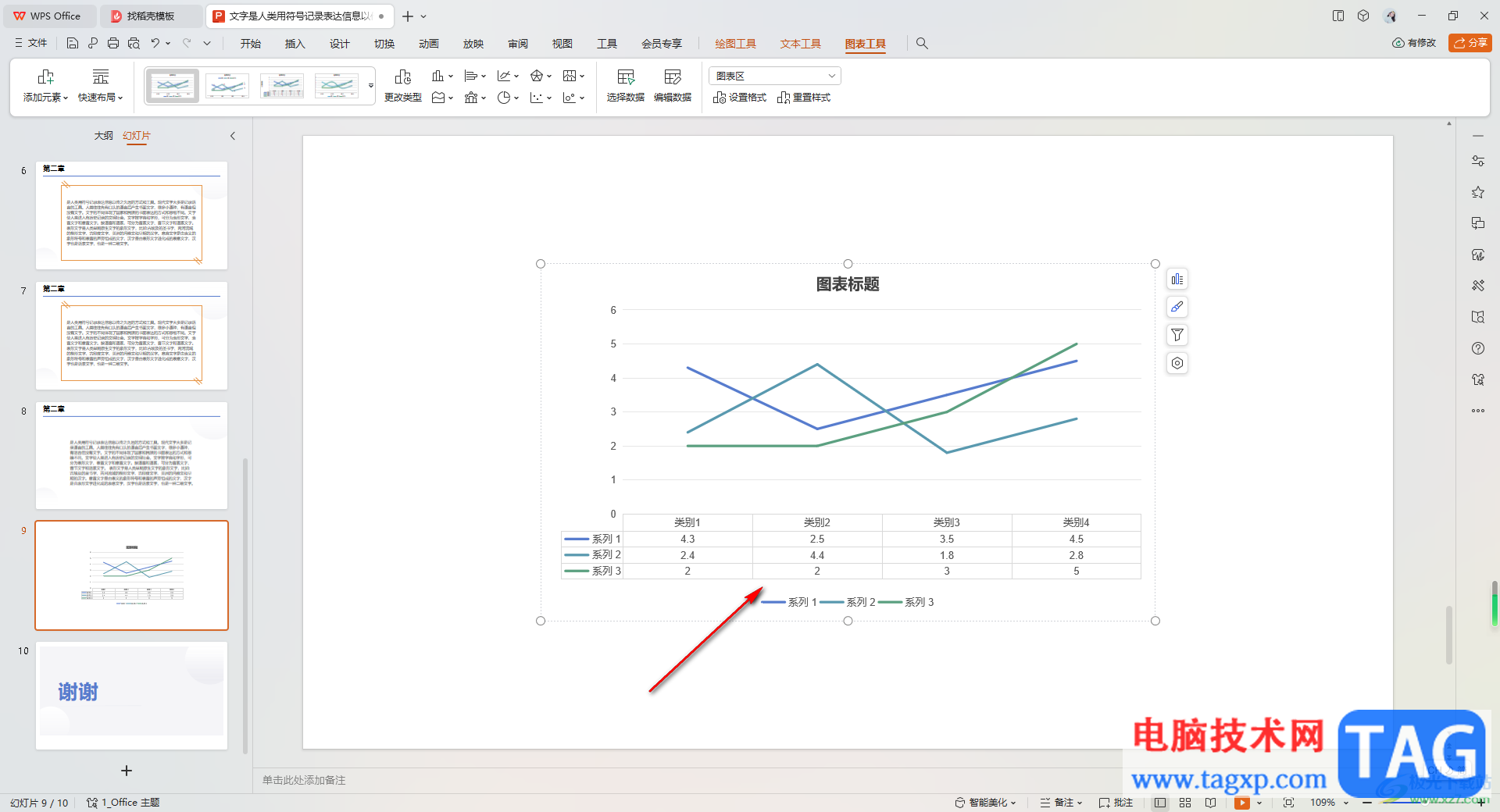Open 选择数据 select data dialog
The height and width of the screenshot is (812, 1500).
tap(626, 86)
